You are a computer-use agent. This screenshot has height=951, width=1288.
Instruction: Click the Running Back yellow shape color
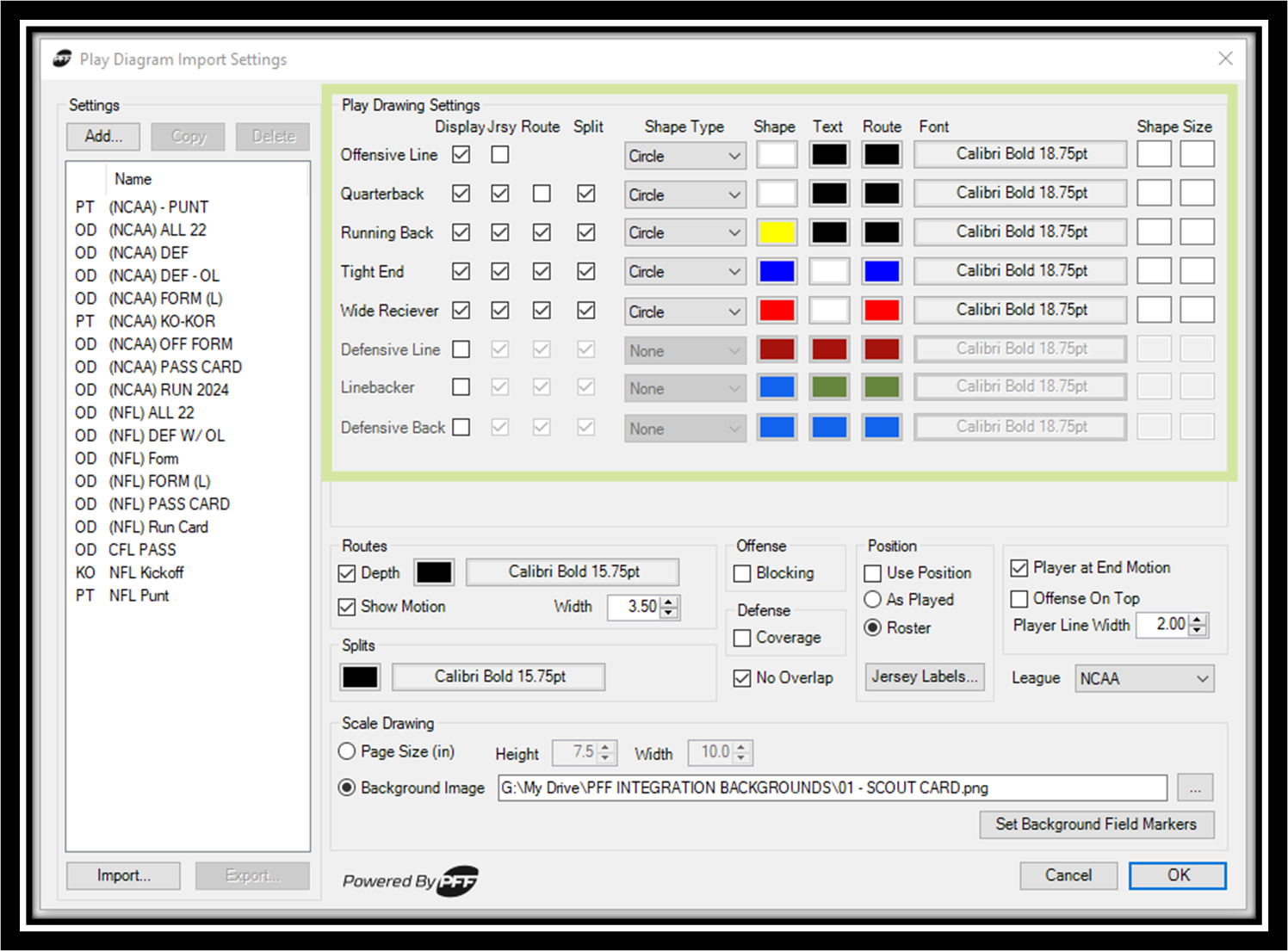click(777, 232)
